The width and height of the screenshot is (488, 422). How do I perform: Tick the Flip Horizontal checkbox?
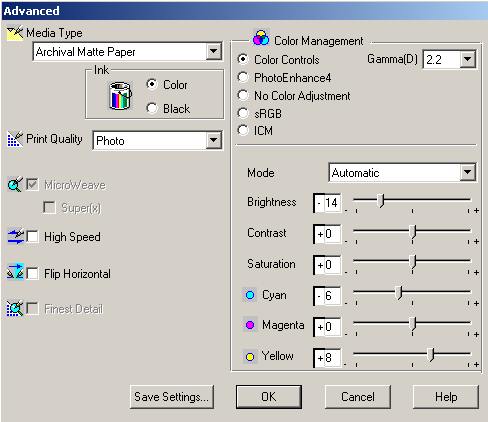pos(32,274)
